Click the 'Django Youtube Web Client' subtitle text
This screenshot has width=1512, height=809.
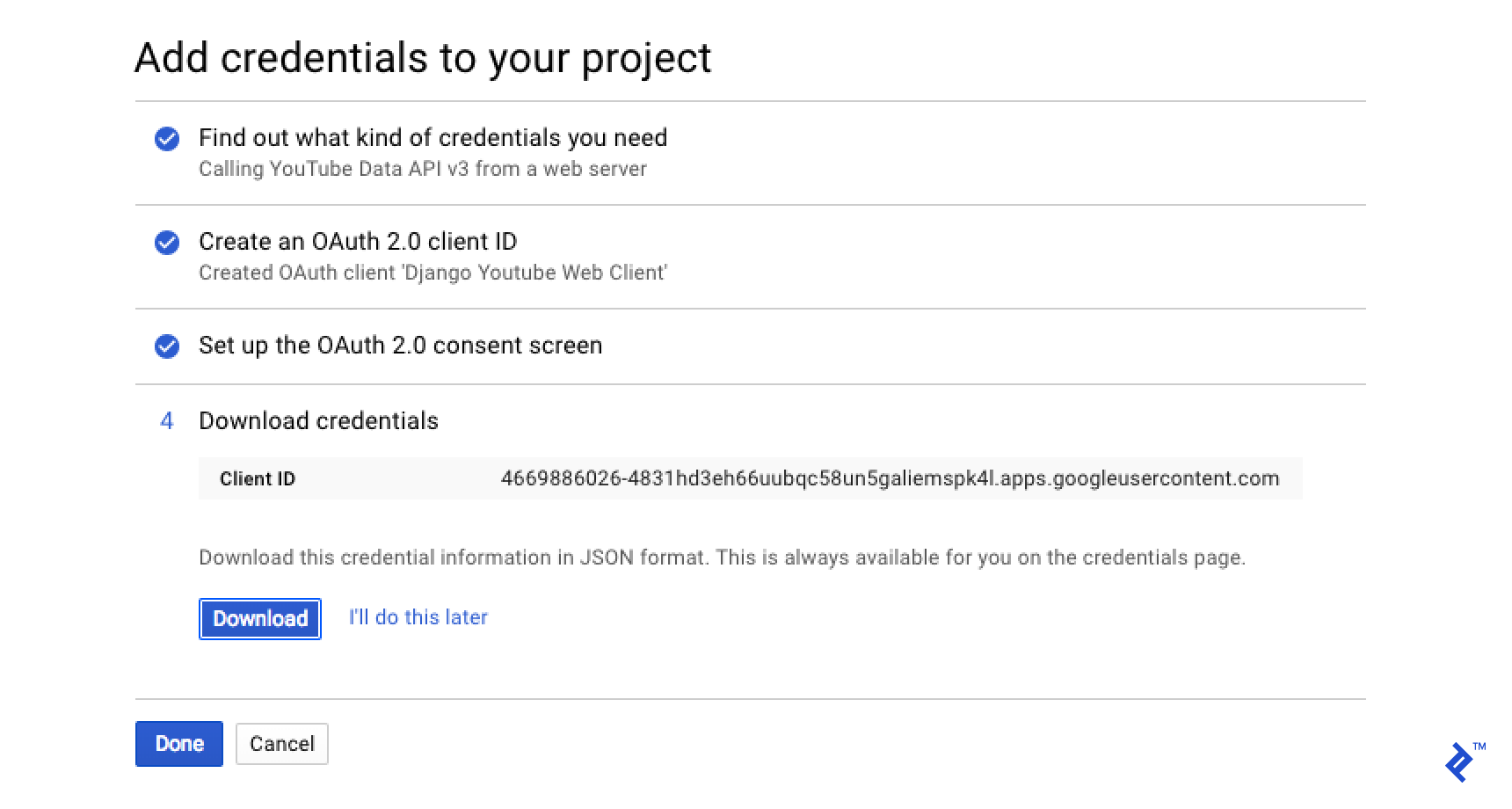[x=433, y=273]
